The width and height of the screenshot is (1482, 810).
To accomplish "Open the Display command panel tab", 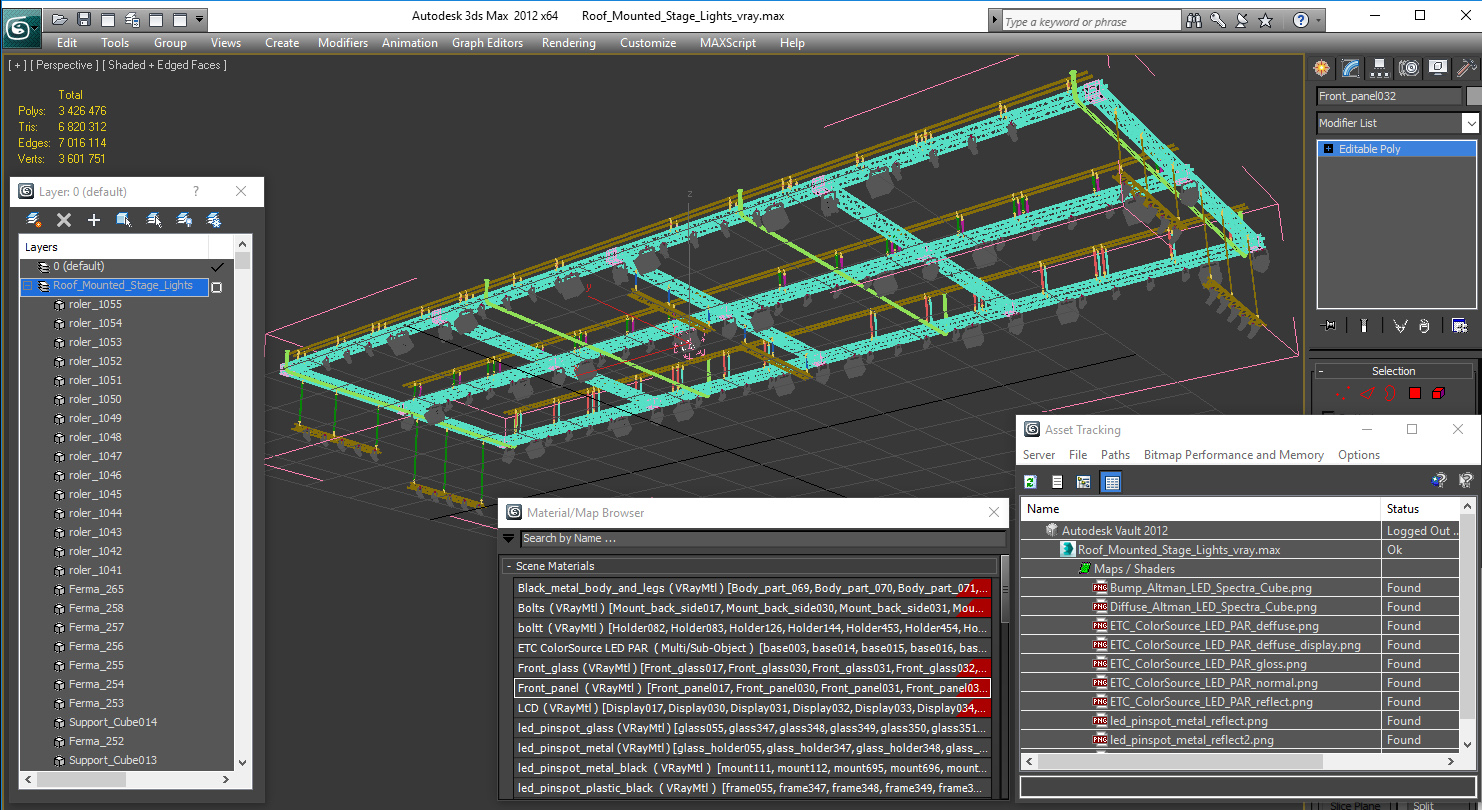I will [1438, 68].
